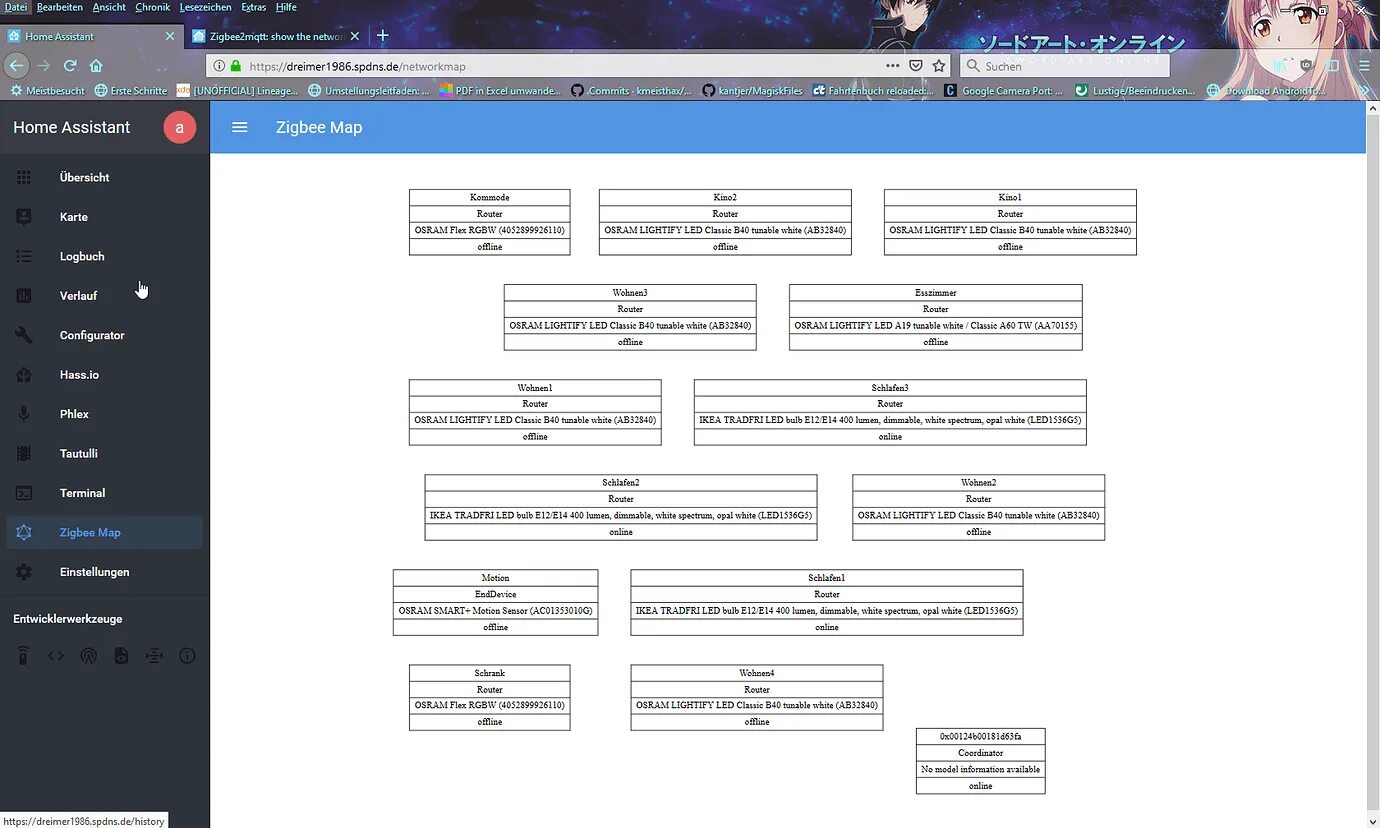Open a new browser tab with plus
The image size is (1380, 828).
tap(382, 36)
